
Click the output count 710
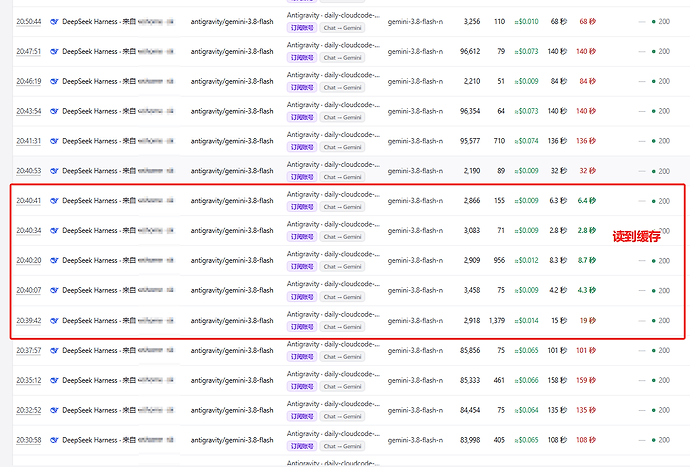499,141
